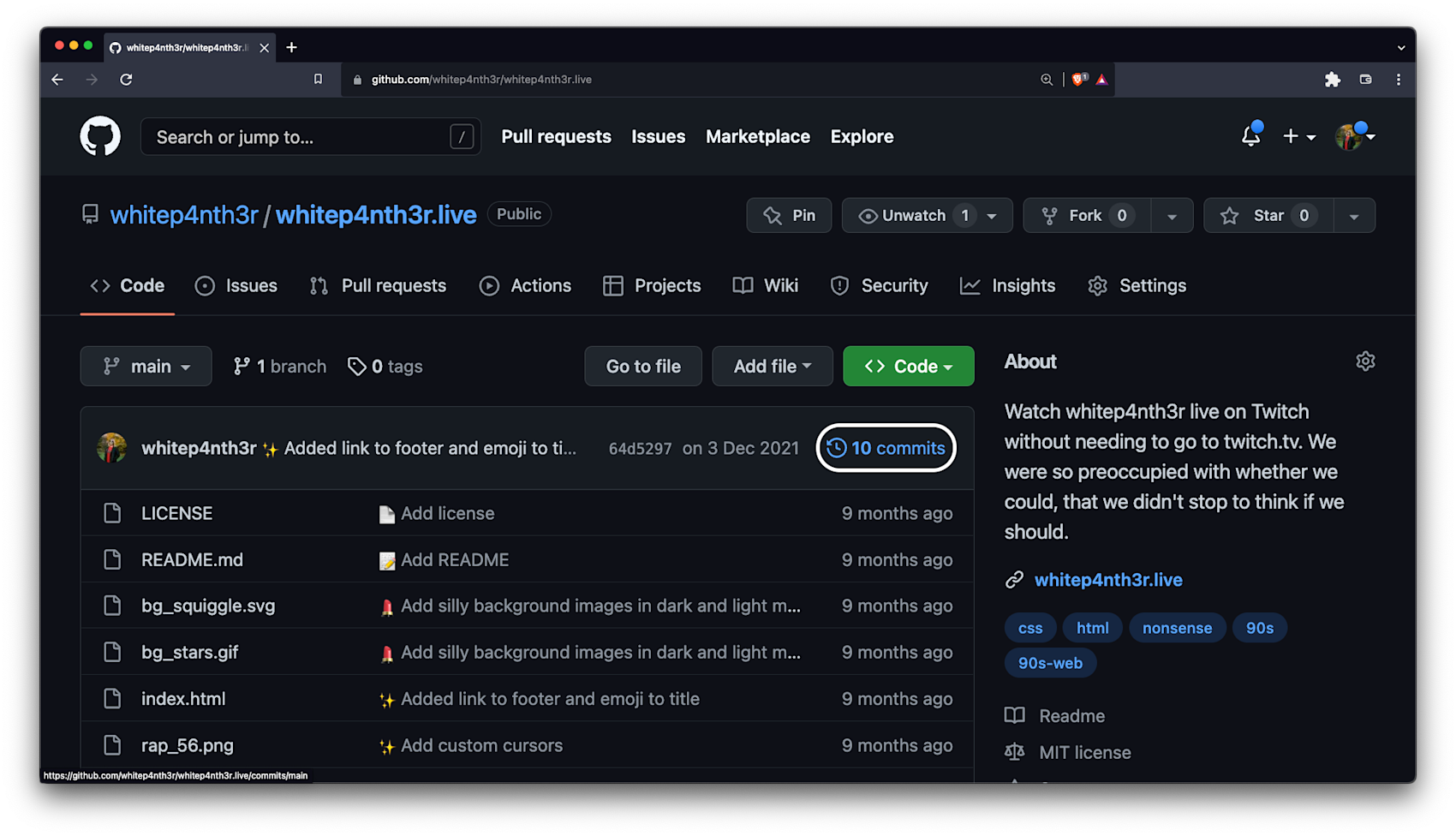This screenshot has height=836, width=1456.
Task: Open the notifications bell icon
Action: (x=1251, y=136)
